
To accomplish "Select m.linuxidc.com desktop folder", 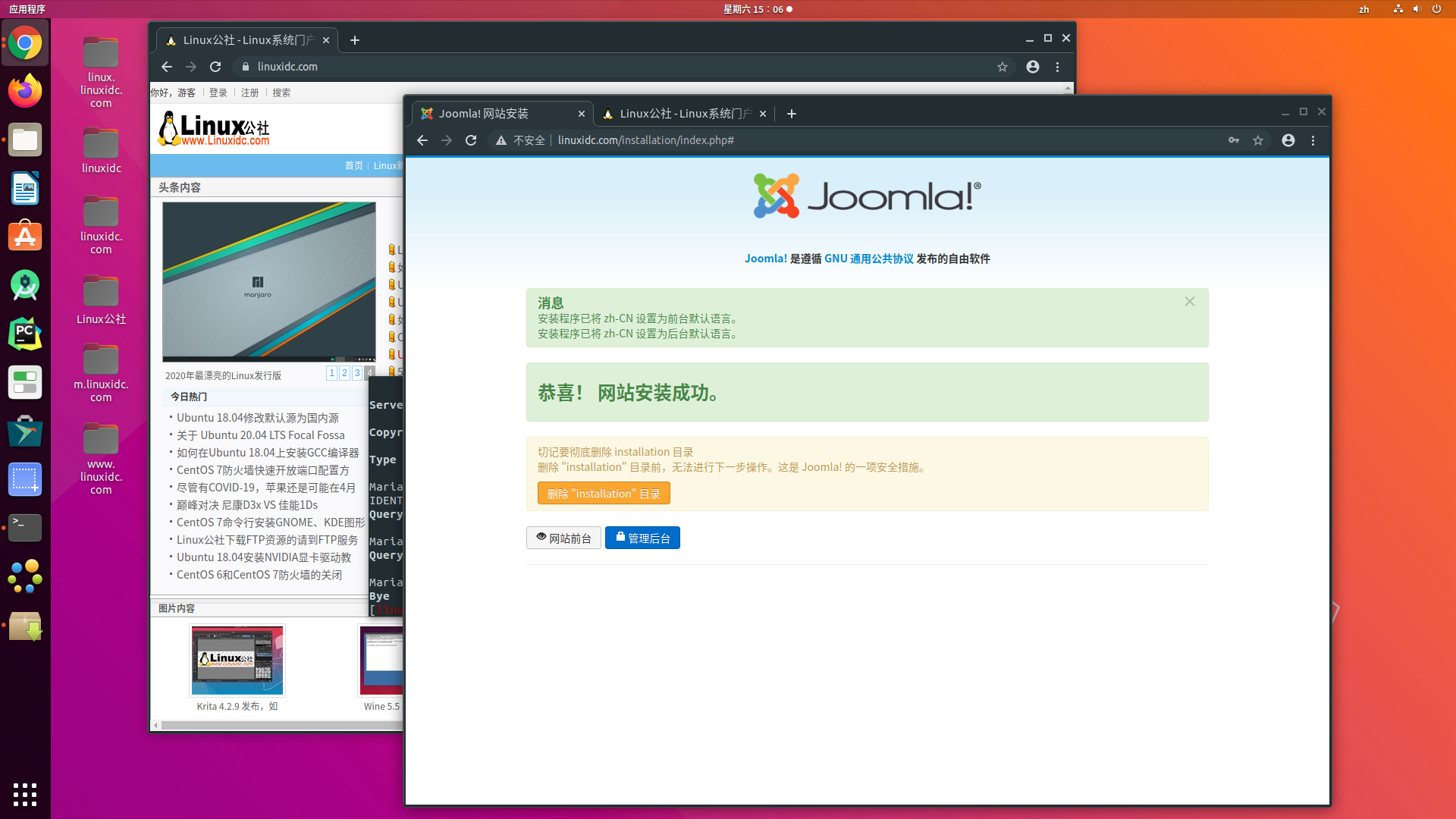I will (101, 372).
